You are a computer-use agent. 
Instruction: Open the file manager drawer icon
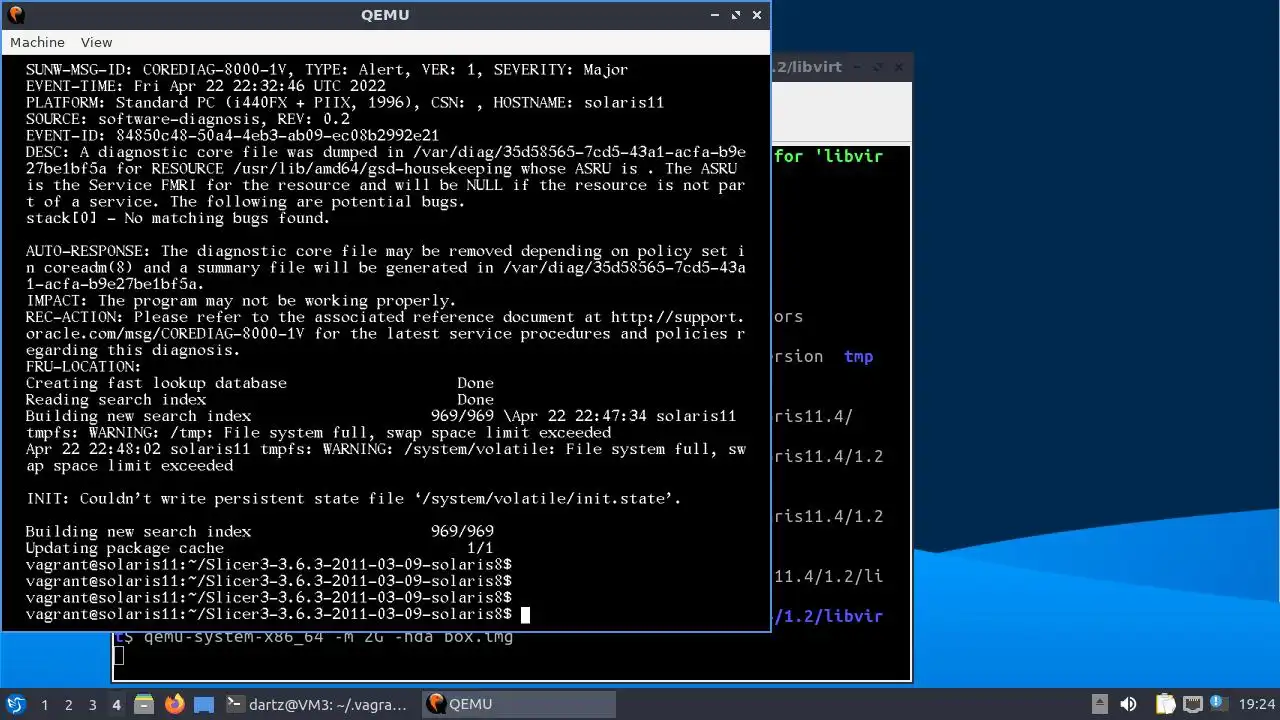[144, 704]
